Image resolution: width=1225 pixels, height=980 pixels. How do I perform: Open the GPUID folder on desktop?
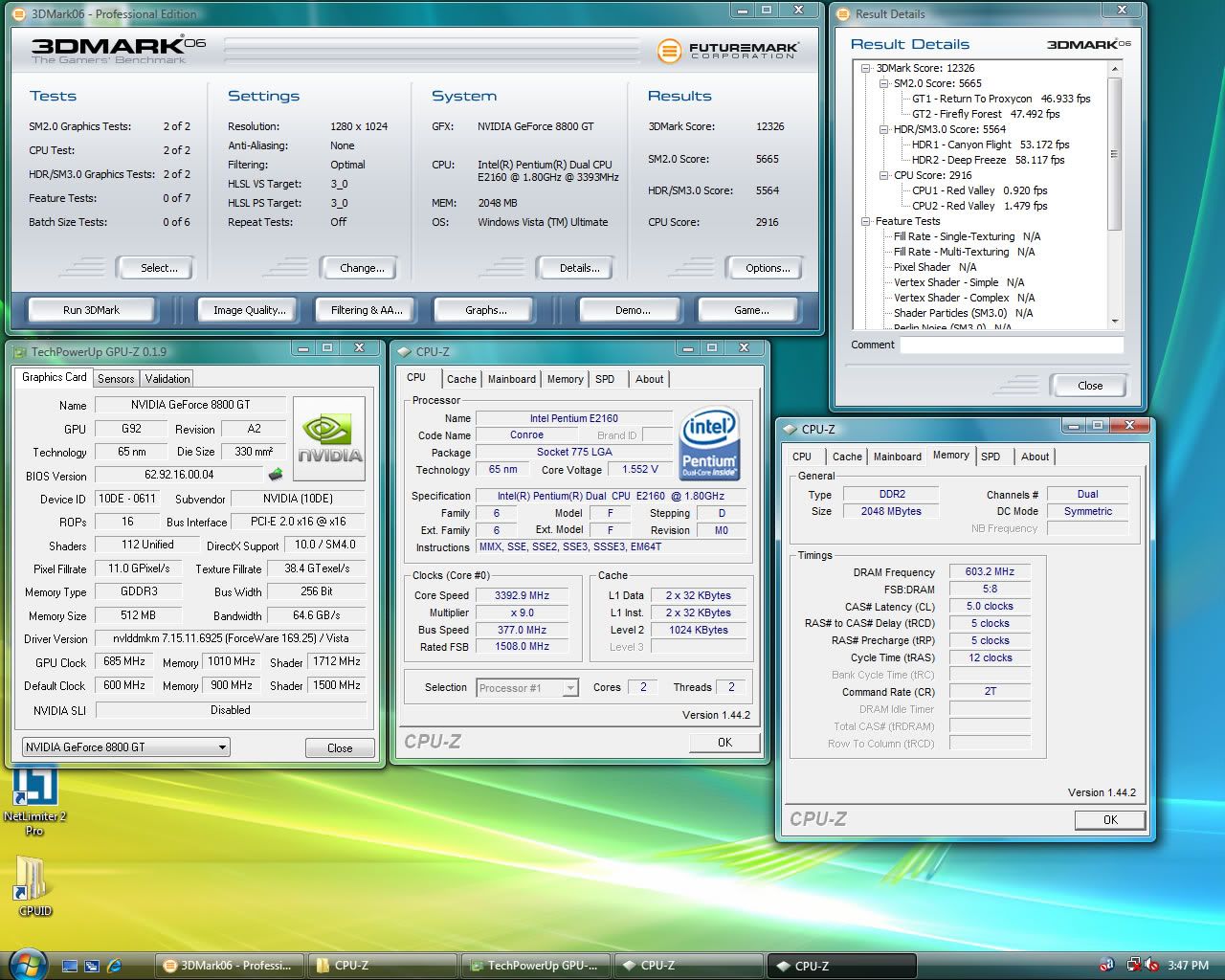coord(34,879)
